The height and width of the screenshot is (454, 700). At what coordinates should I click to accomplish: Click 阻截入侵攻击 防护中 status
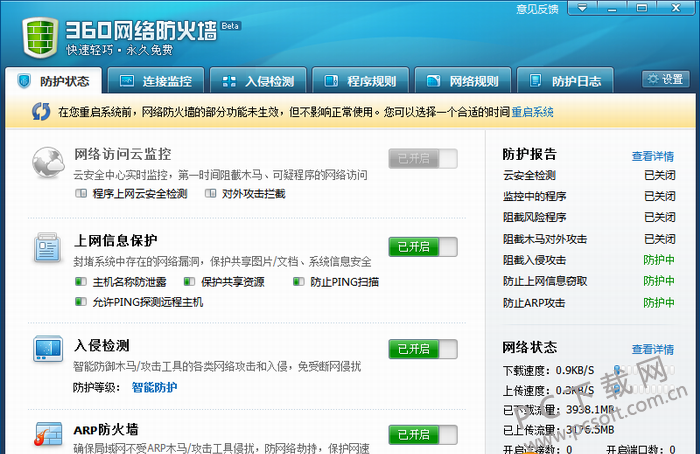click(659, 260)
